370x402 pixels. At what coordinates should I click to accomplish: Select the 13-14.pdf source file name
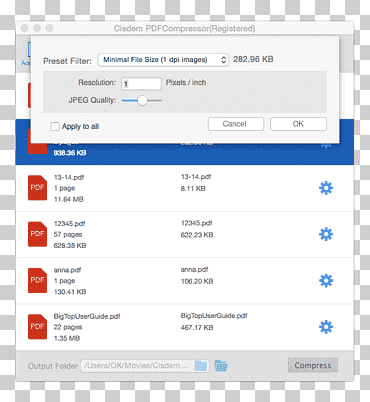click(69, 177)
